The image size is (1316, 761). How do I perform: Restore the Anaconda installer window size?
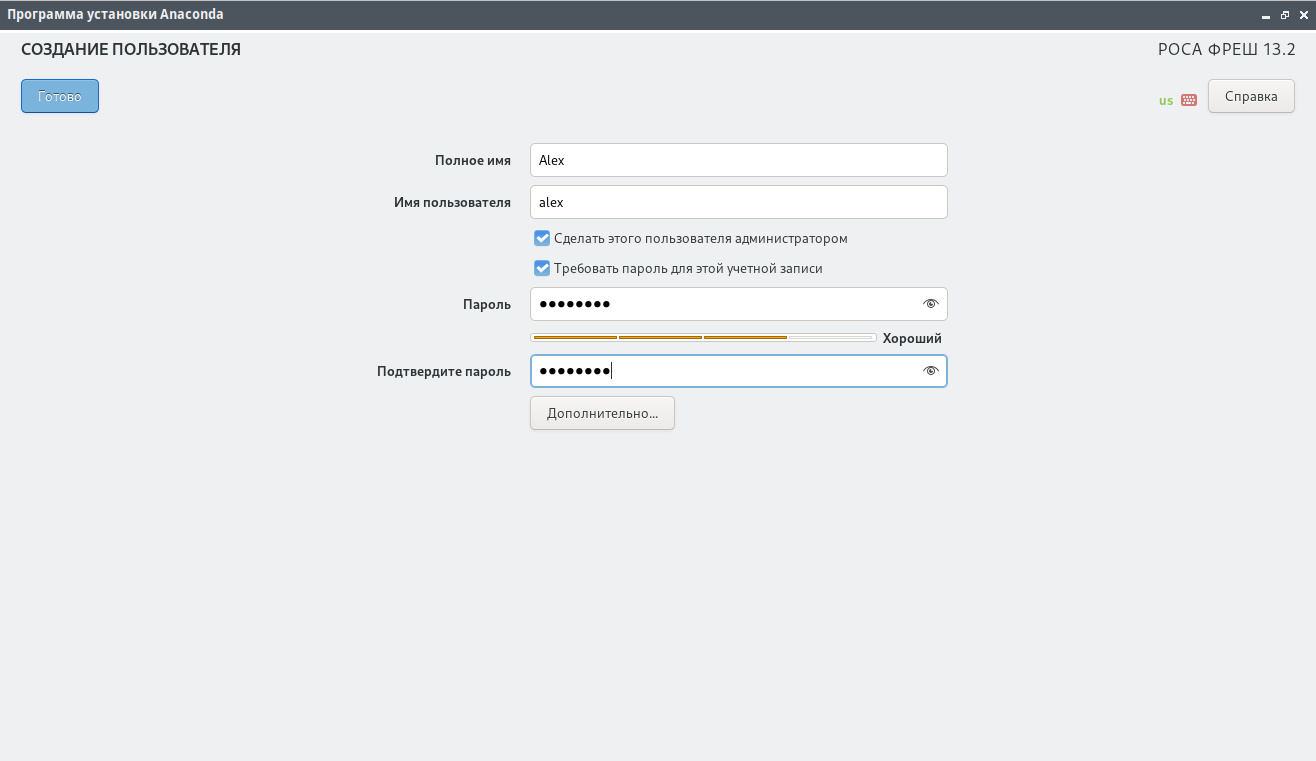pos(1285,15)
